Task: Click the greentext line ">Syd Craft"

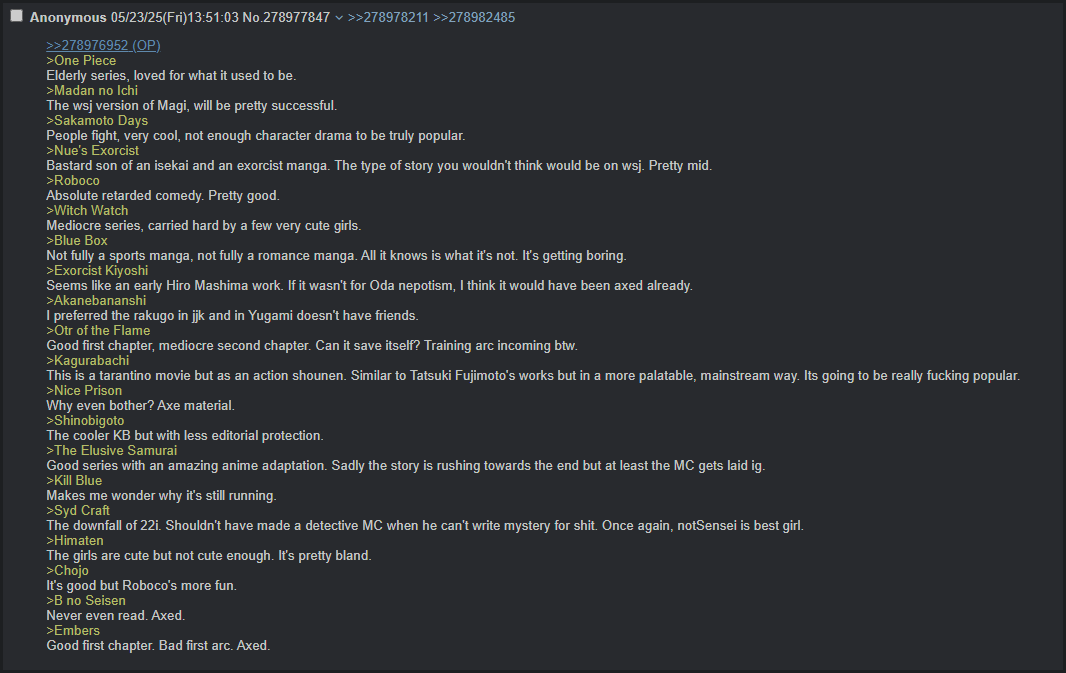Action: click(78, 511)
